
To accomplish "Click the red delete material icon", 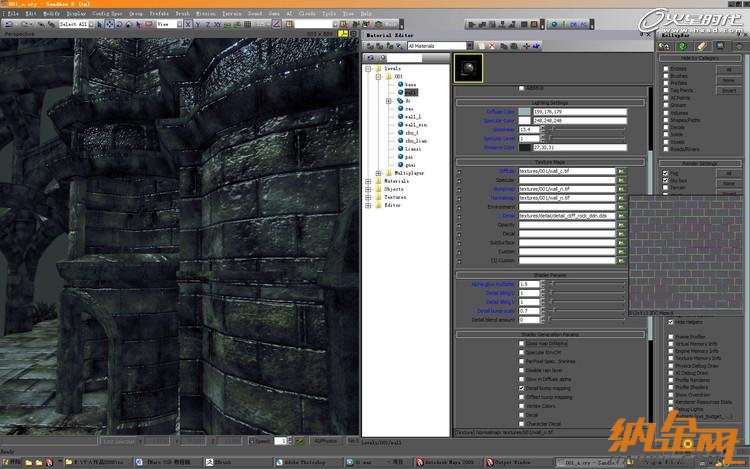I will pos(490,46).
